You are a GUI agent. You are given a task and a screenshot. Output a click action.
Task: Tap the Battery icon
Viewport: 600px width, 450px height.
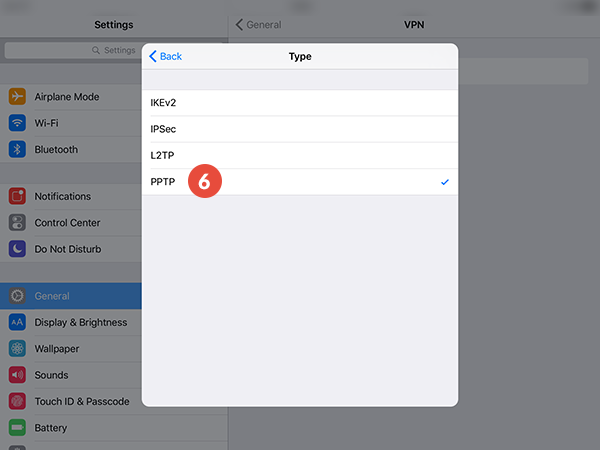point(17,428)
